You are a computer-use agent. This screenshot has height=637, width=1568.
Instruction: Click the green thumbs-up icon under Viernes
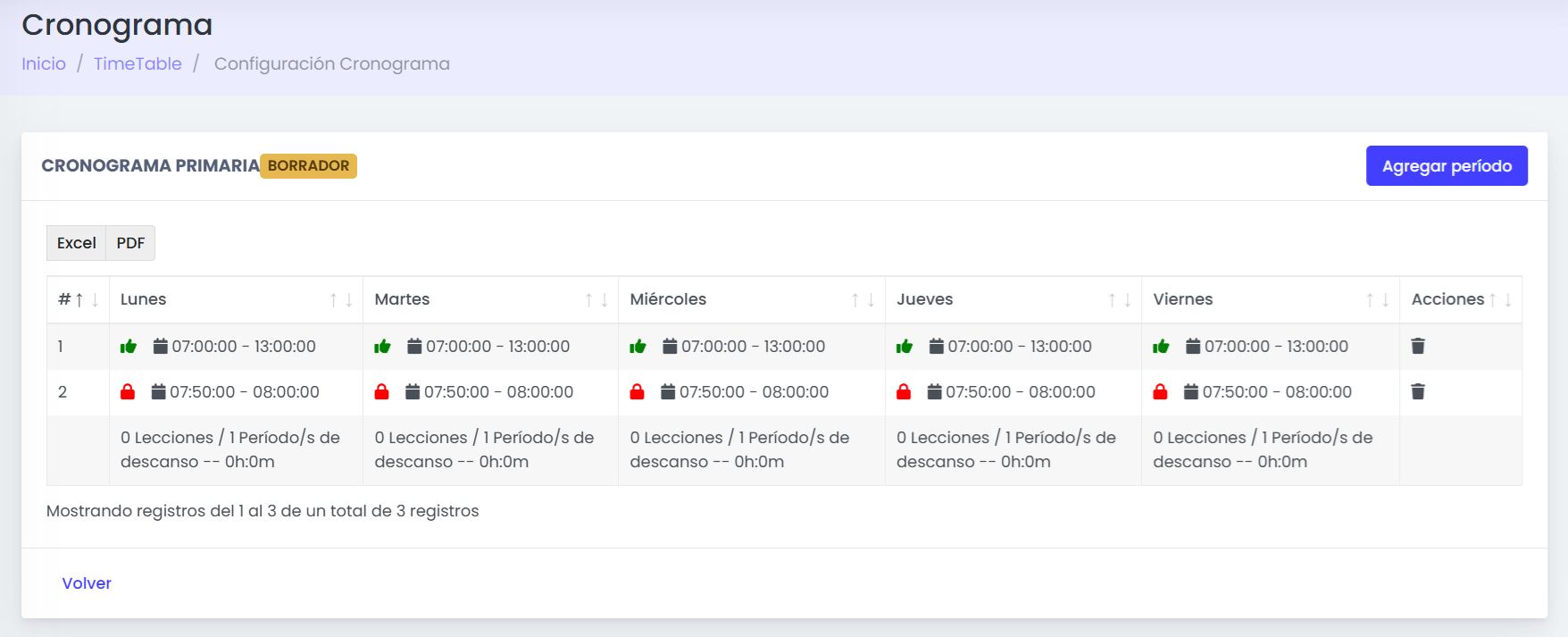[1161, 347]
